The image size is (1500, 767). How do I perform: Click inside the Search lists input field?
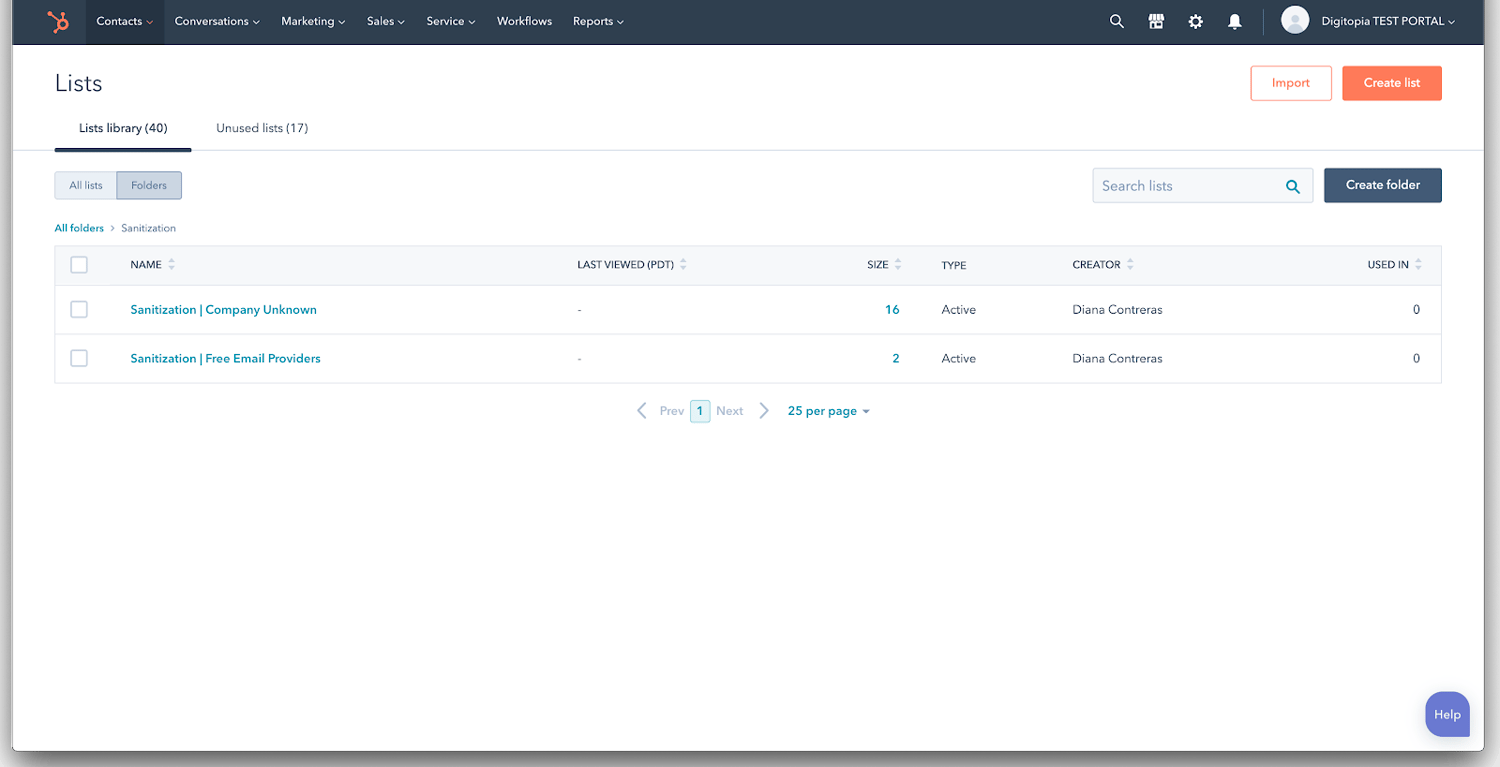[1180, 185]
